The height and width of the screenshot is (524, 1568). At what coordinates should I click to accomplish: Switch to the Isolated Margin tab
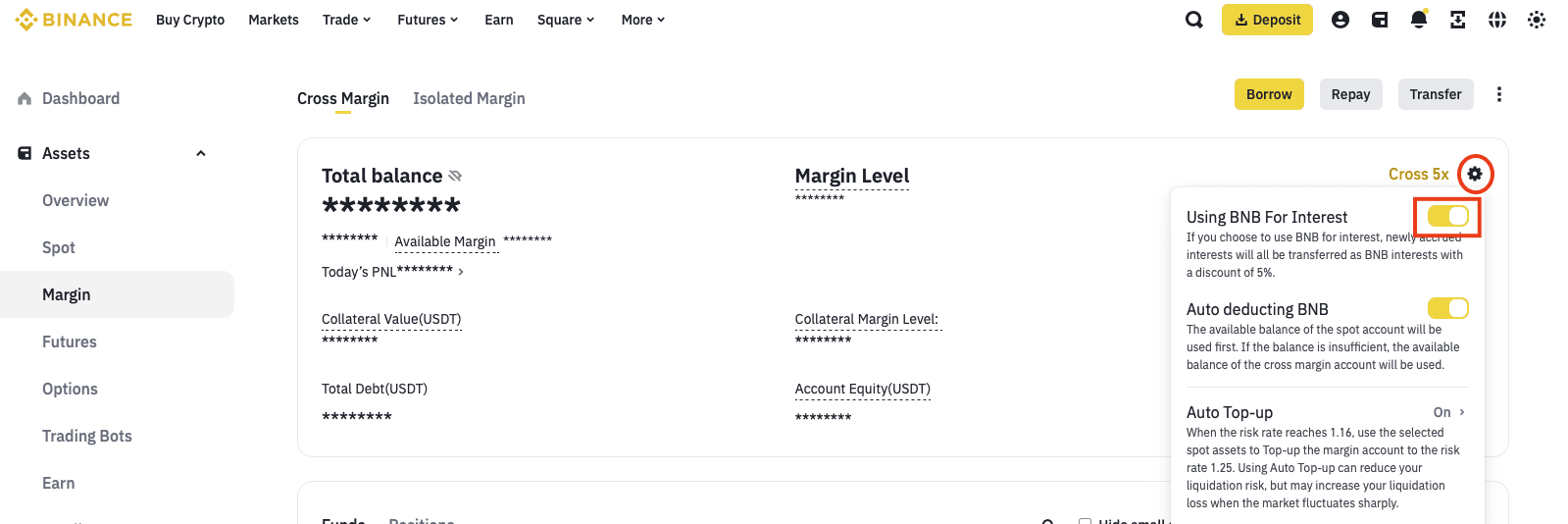(469, 98)
